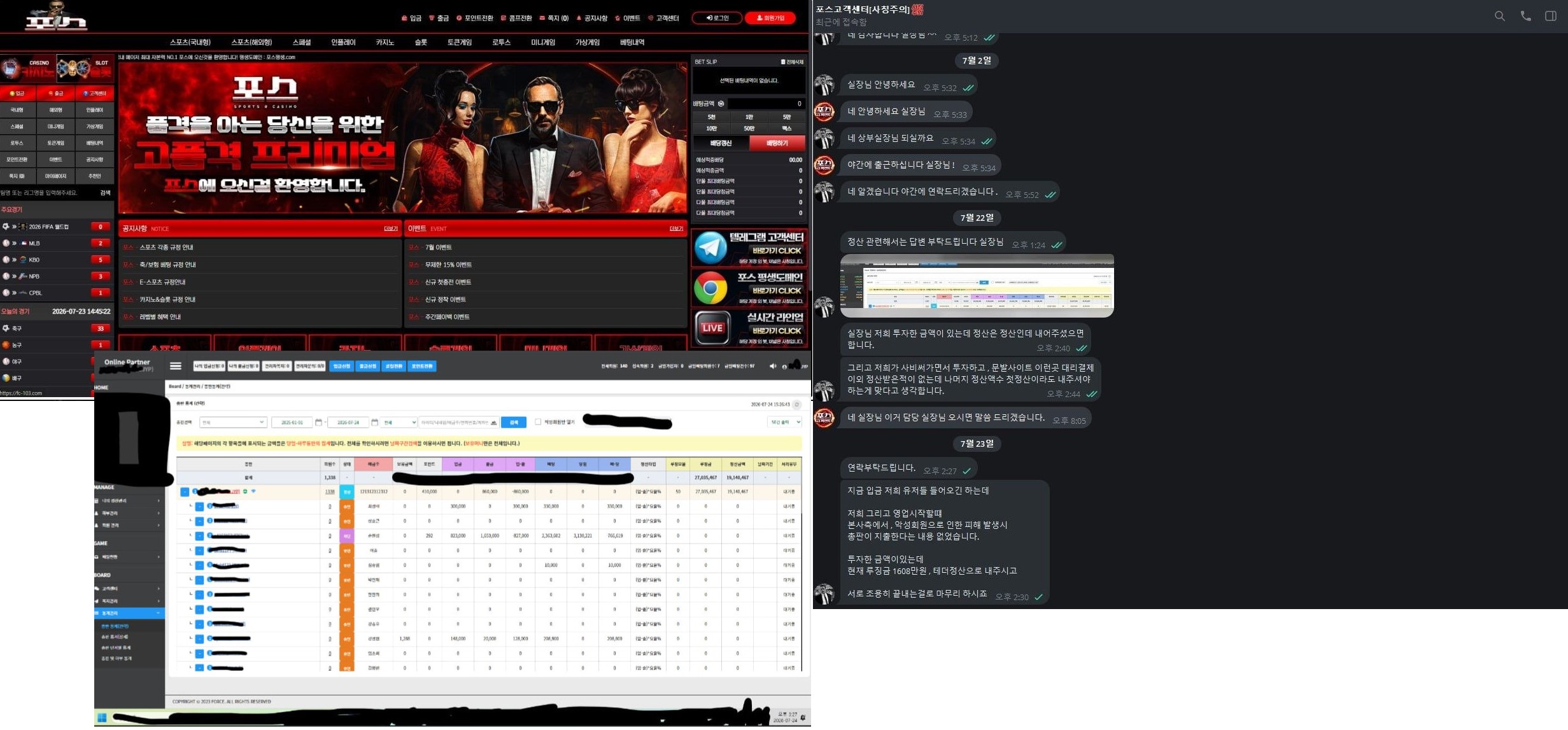Open 베팅내역 in the main navigation

[x=632, y=43]
